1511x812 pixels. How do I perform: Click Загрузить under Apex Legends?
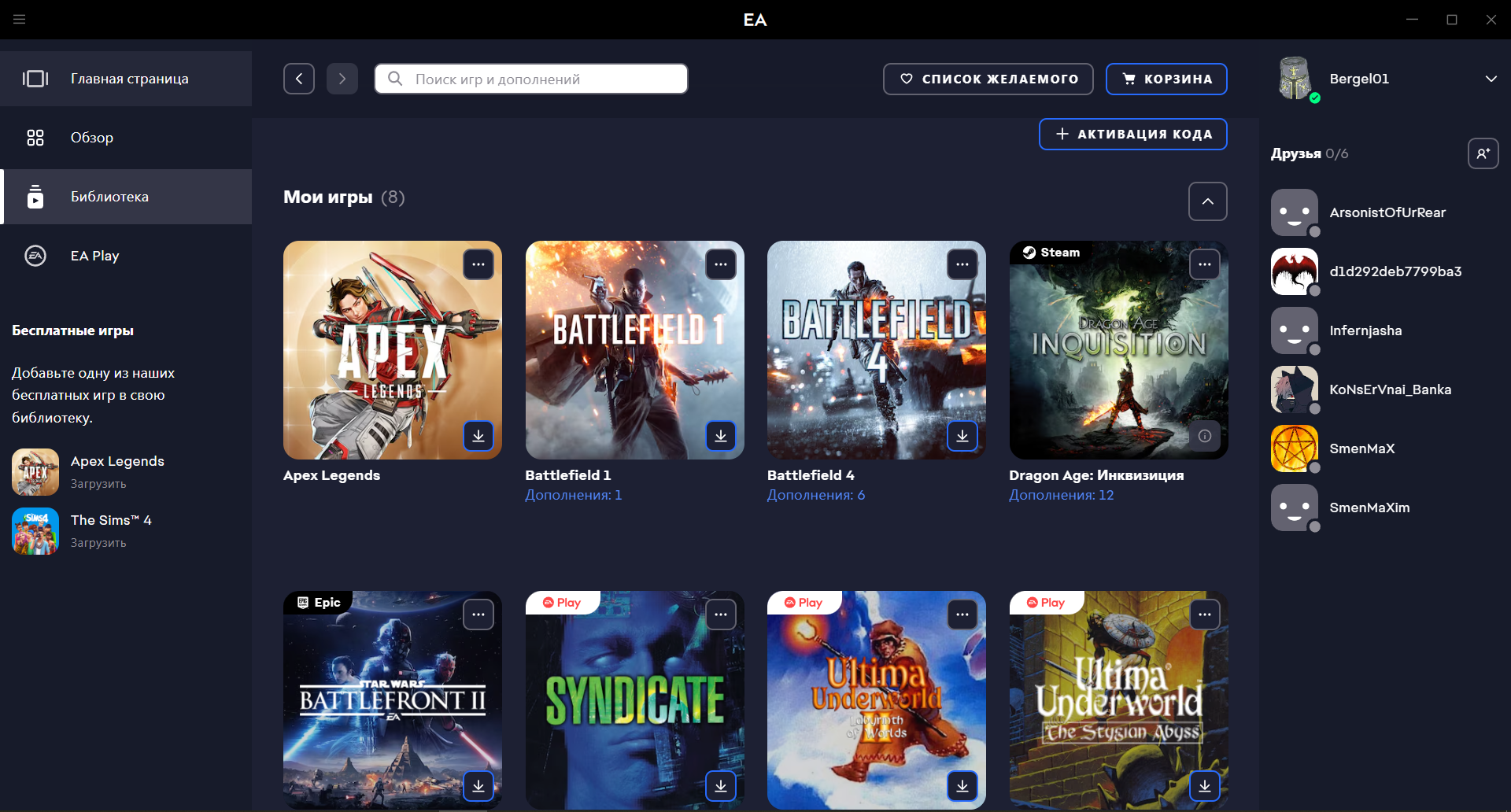click(x=98, y=484)
